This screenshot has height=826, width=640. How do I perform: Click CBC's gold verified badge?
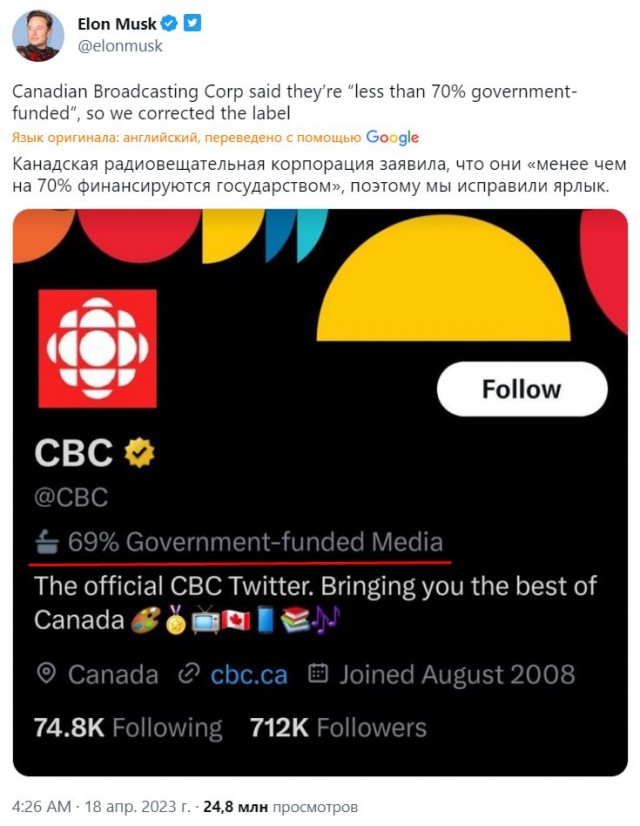click(x=137, y=454)
